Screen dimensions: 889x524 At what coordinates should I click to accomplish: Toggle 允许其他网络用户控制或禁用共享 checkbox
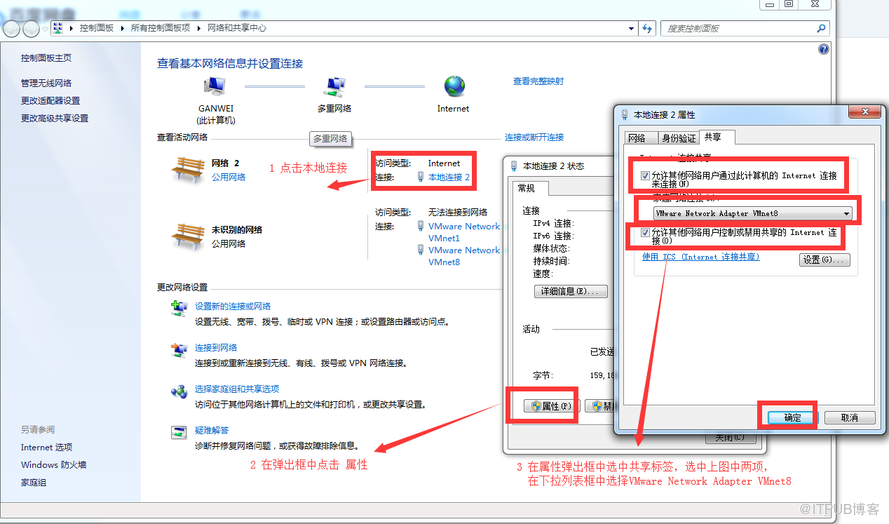pyautogui.click(x=645, y=233)
